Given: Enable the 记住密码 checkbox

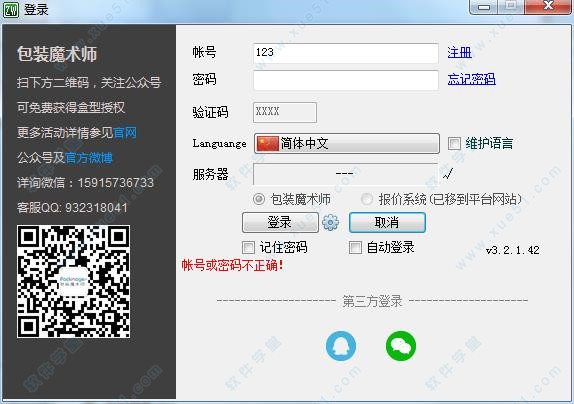Looking at the screenshot, I should [x=248, y=248].
